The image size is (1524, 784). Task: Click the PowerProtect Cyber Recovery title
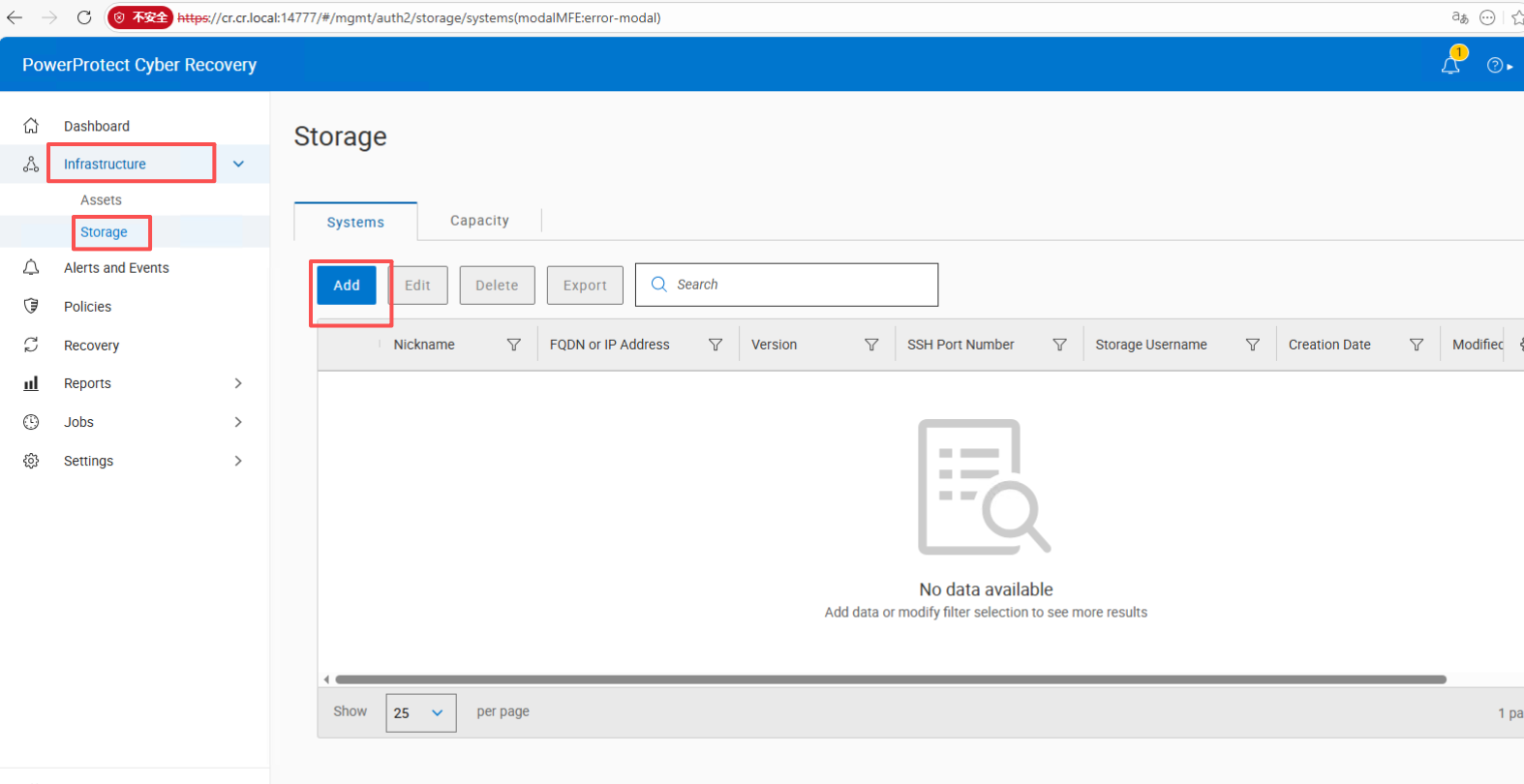[x=139, y=65]
